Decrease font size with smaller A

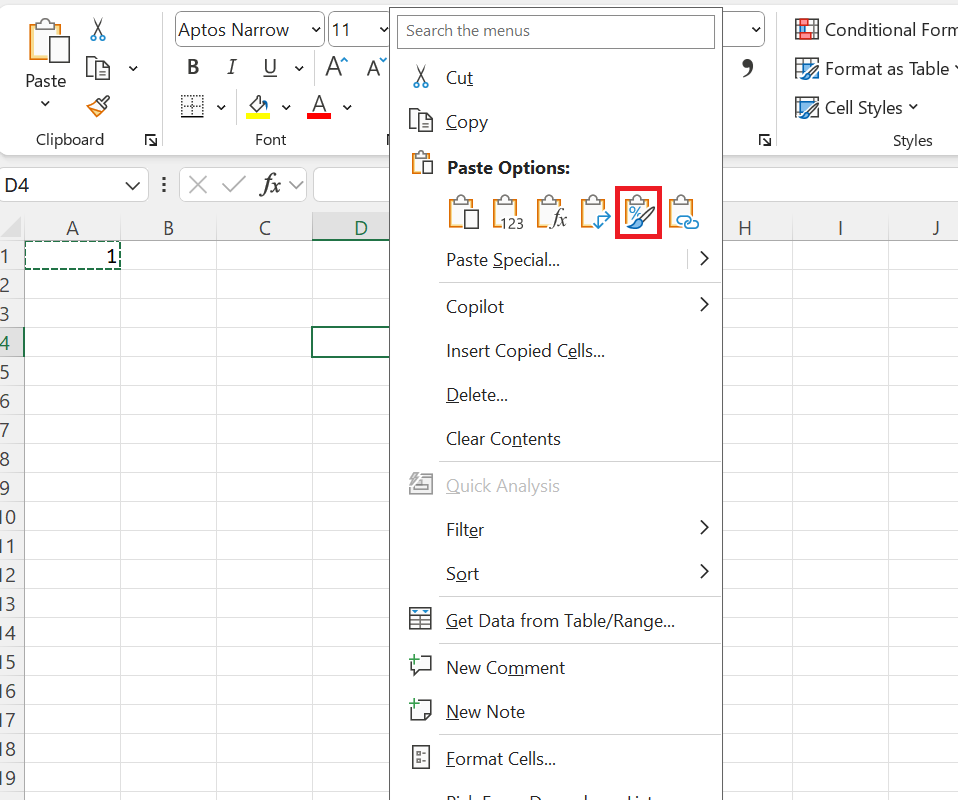(376, 67)
